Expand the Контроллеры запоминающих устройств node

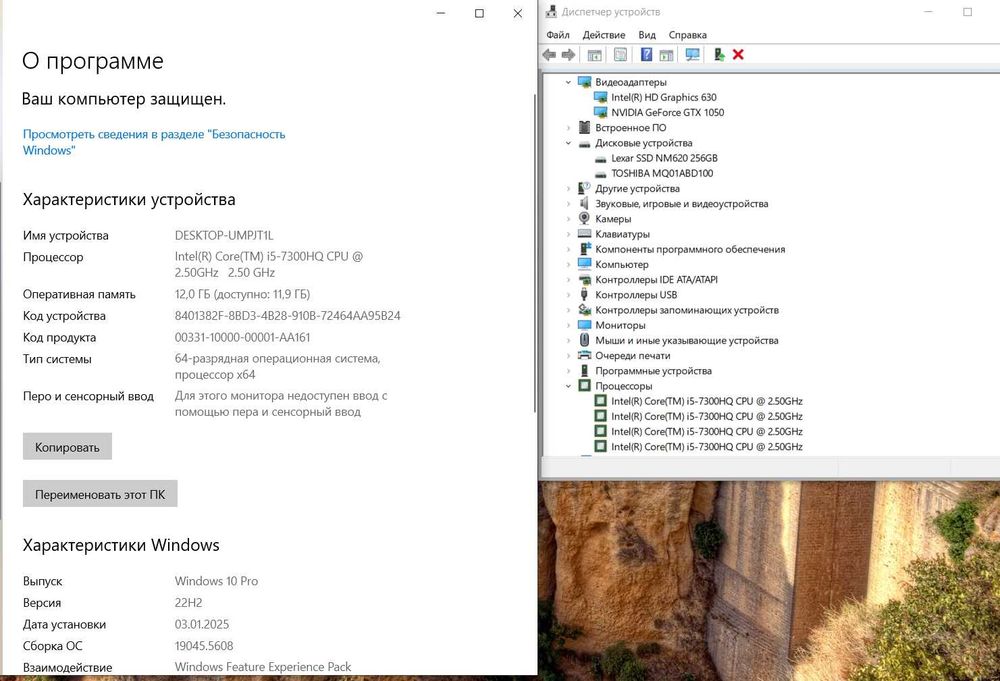tap(568, 310)
